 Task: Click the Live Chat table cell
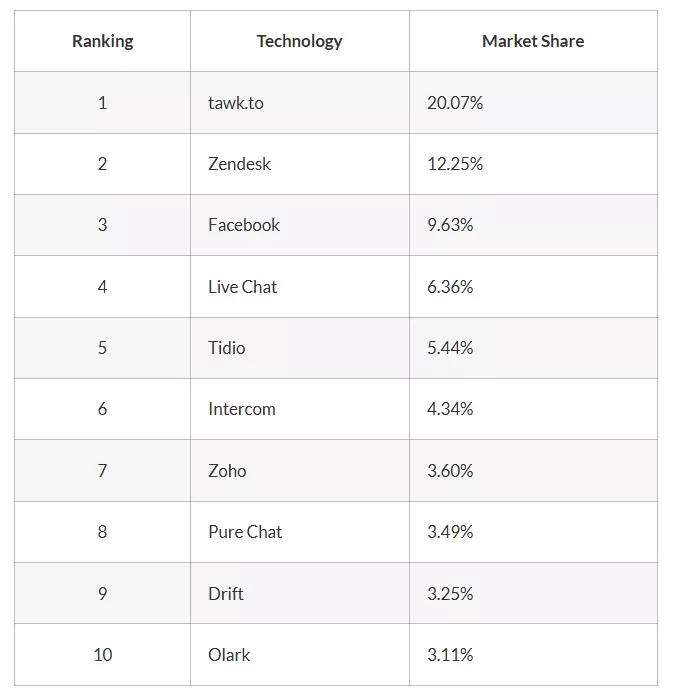(x=242, y=287)
